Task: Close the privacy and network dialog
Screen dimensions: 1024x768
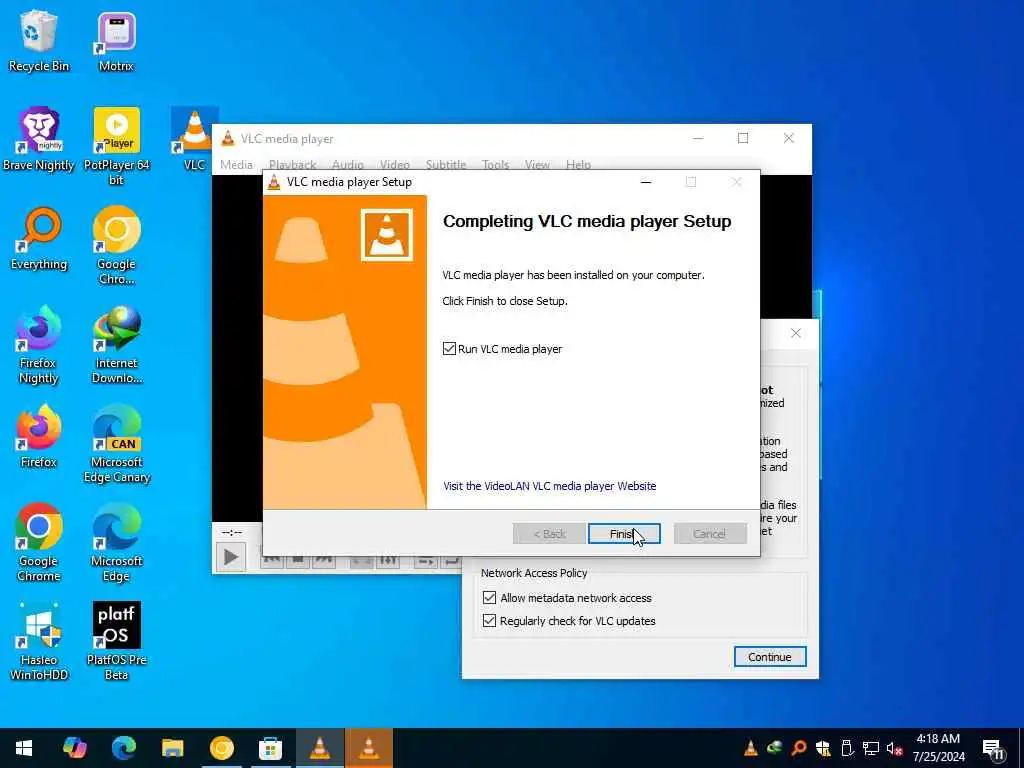Action: click(795, 333)
